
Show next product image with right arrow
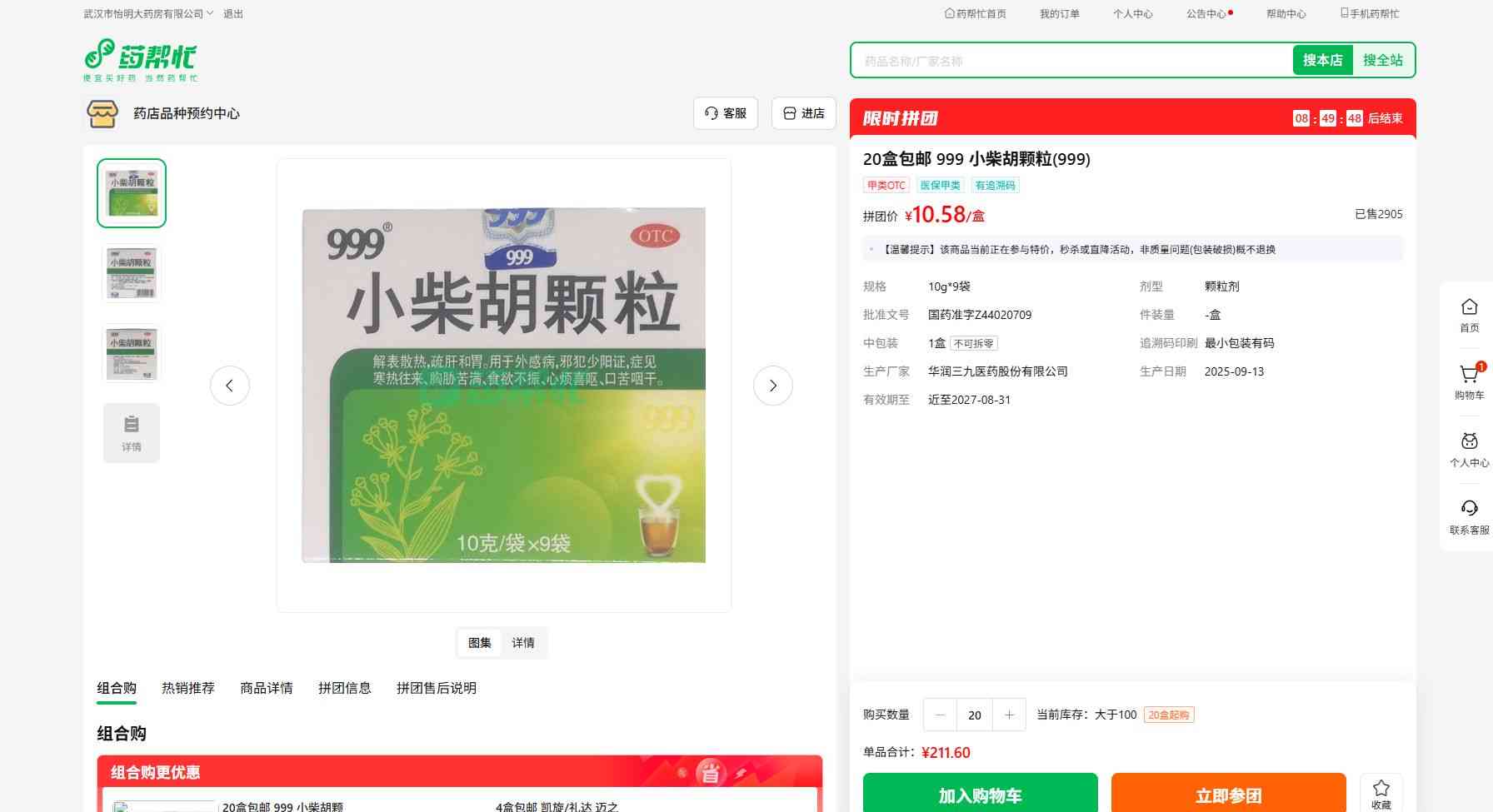772,386
